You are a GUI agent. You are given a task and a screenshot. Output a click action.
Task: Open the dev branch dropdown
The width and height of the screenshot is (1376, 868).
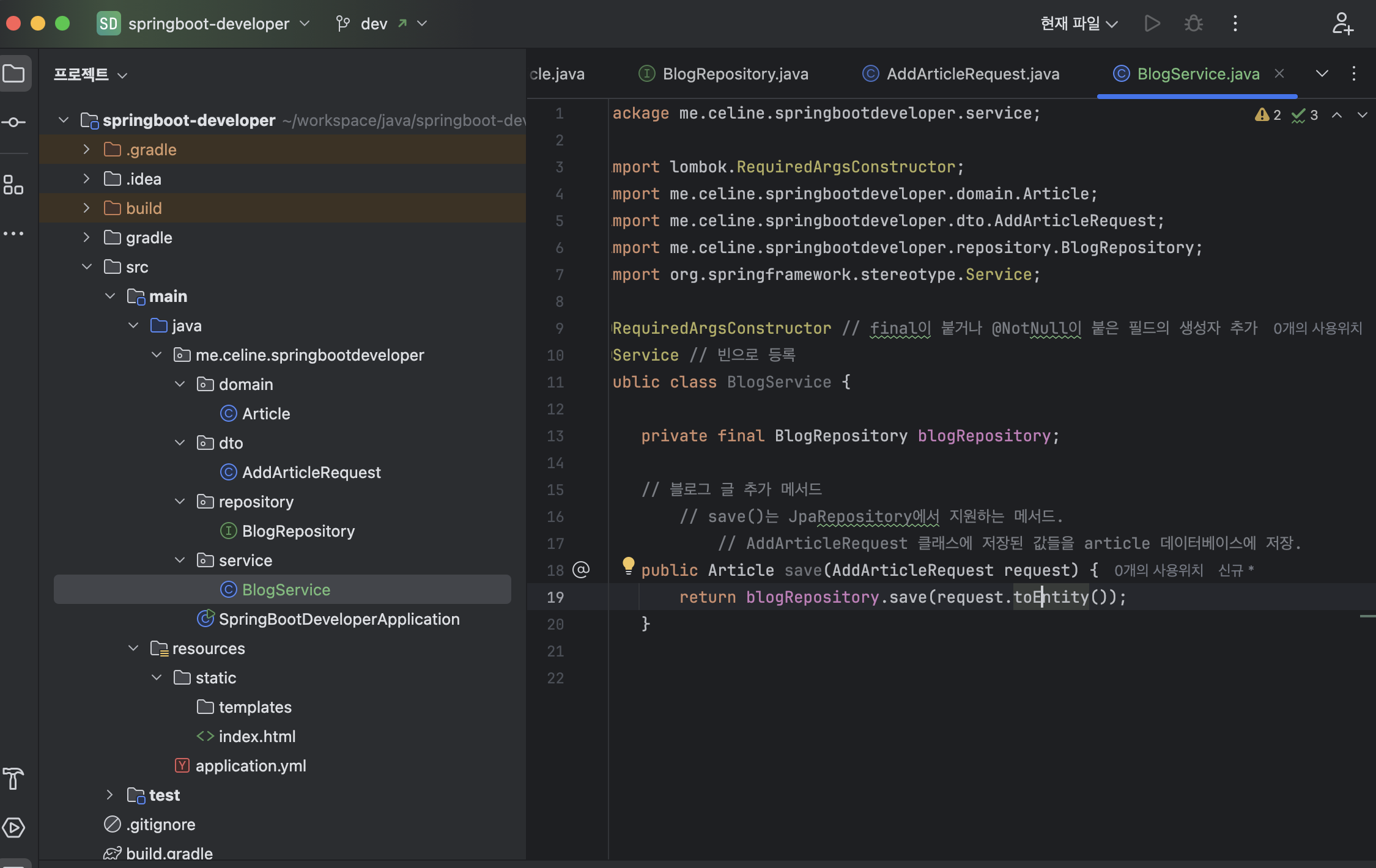(381, 24)
